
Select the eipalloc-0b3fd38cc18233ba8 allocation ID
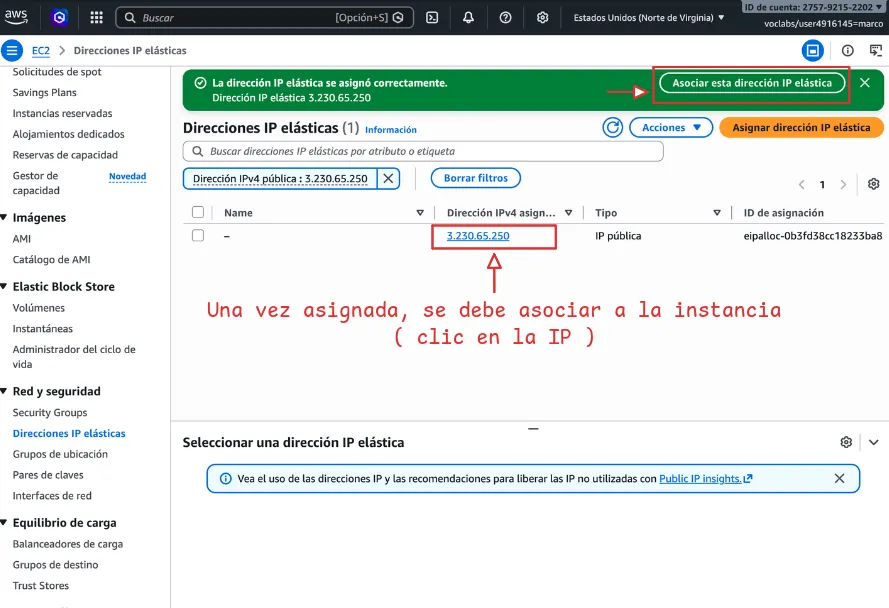[813, 236]
